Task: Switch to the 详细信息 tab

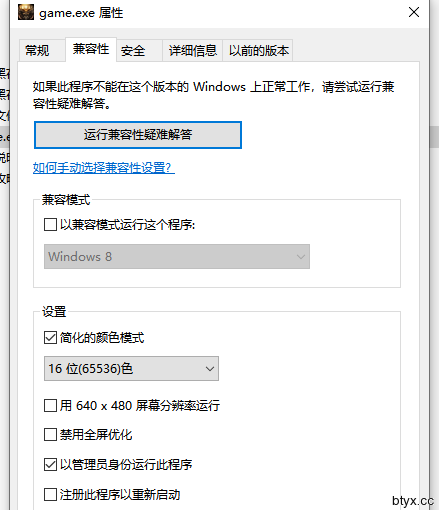Action: (x=193, y=51)
